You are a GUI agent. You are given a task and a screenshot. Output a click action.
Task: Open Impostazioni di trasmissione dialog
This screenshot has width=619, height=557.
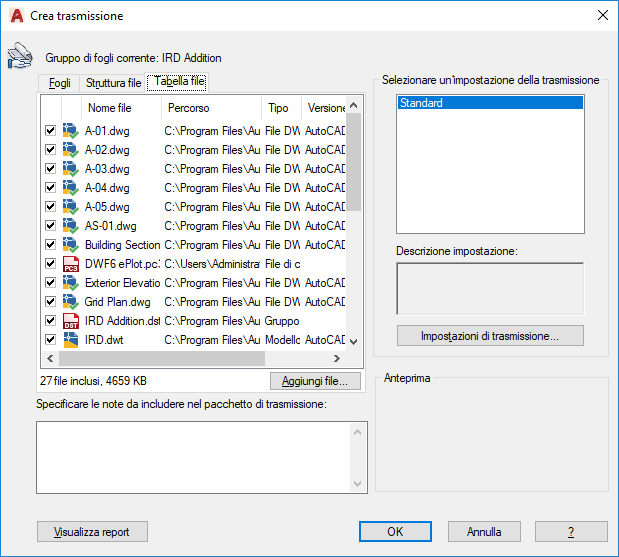[x=490, y=336]
